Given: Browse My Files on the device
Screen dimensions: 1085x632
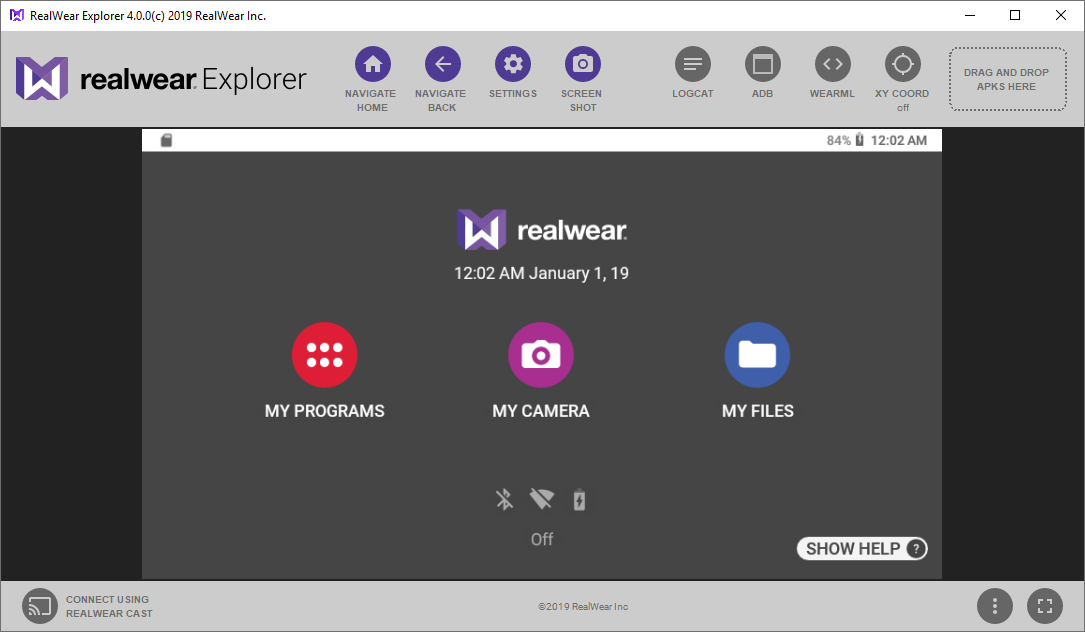Looking at the screenshot, I should pos(757,354).
